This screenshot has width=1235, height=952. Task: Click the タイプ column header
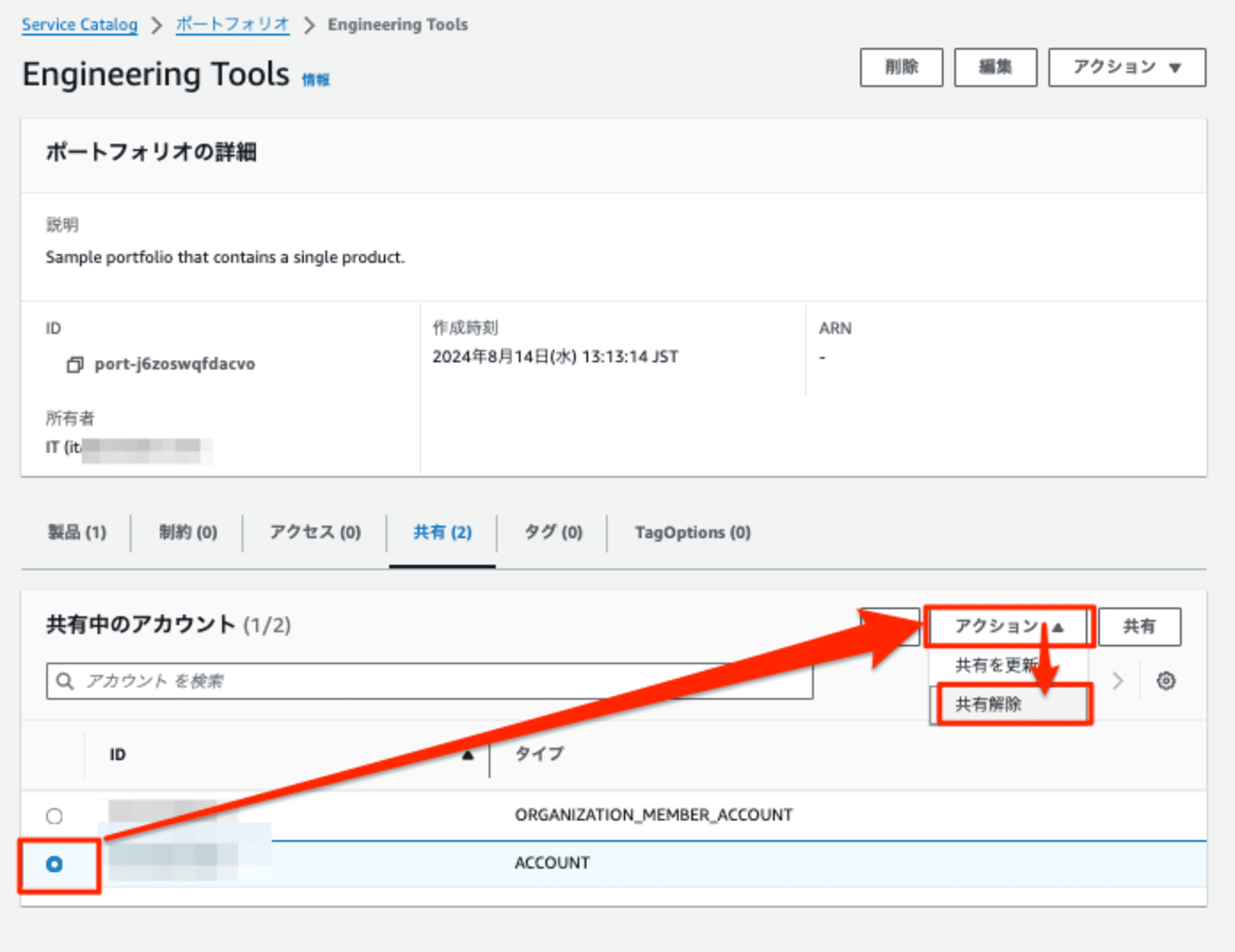tap(539, 754)
